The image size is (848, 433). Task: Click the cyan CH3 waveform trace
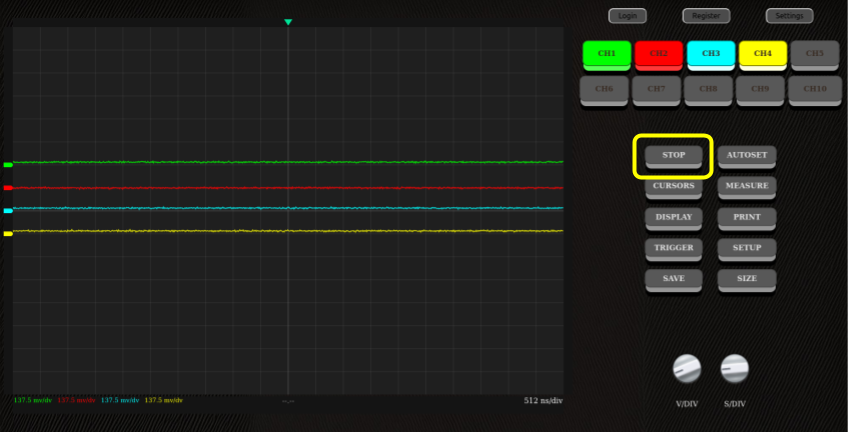tap(288, 208)
